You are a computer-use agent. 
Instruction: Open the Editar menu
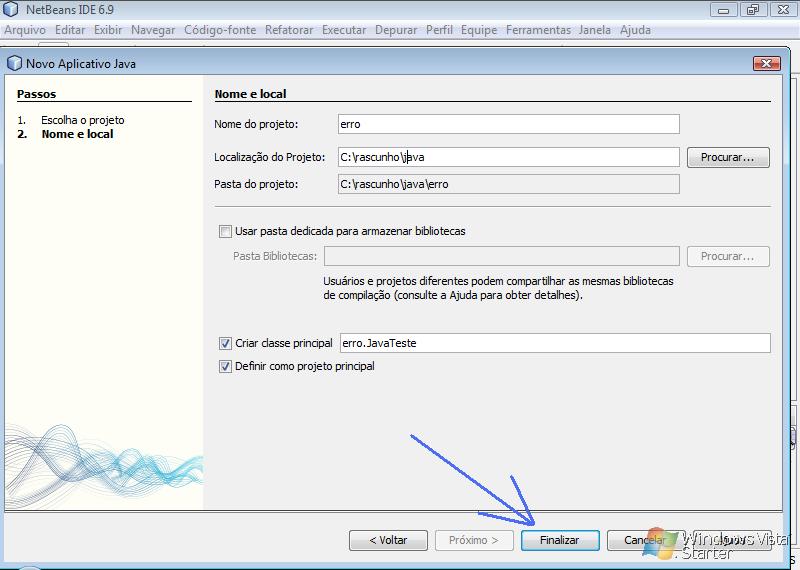pyautogui.click(x=70, y=30)
